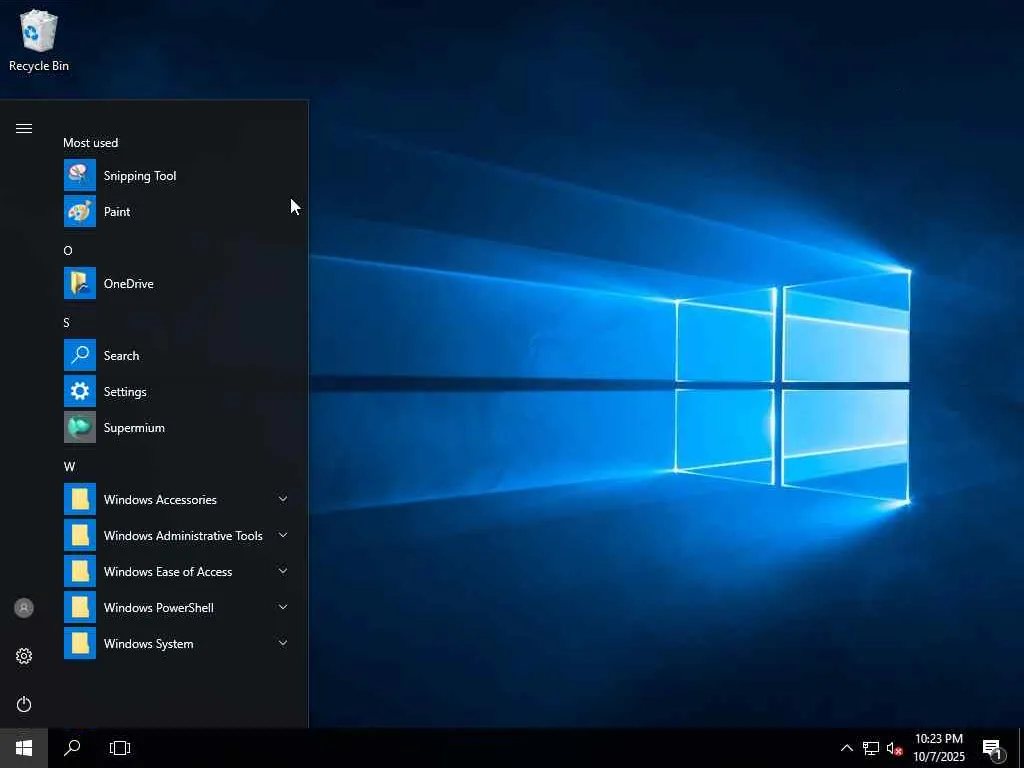Expand Windows System chevron

(x=283, y=643)
